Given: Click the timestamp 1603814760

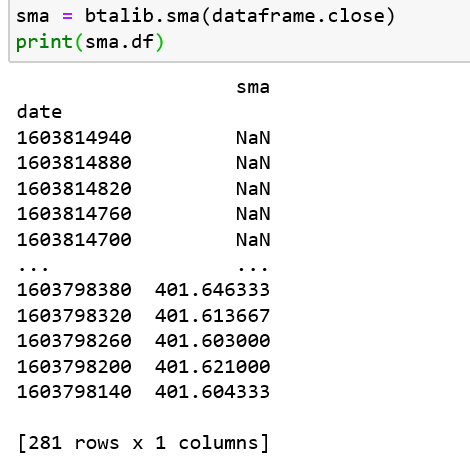Looking at the screenshot, I should click(x=74, y=214).
